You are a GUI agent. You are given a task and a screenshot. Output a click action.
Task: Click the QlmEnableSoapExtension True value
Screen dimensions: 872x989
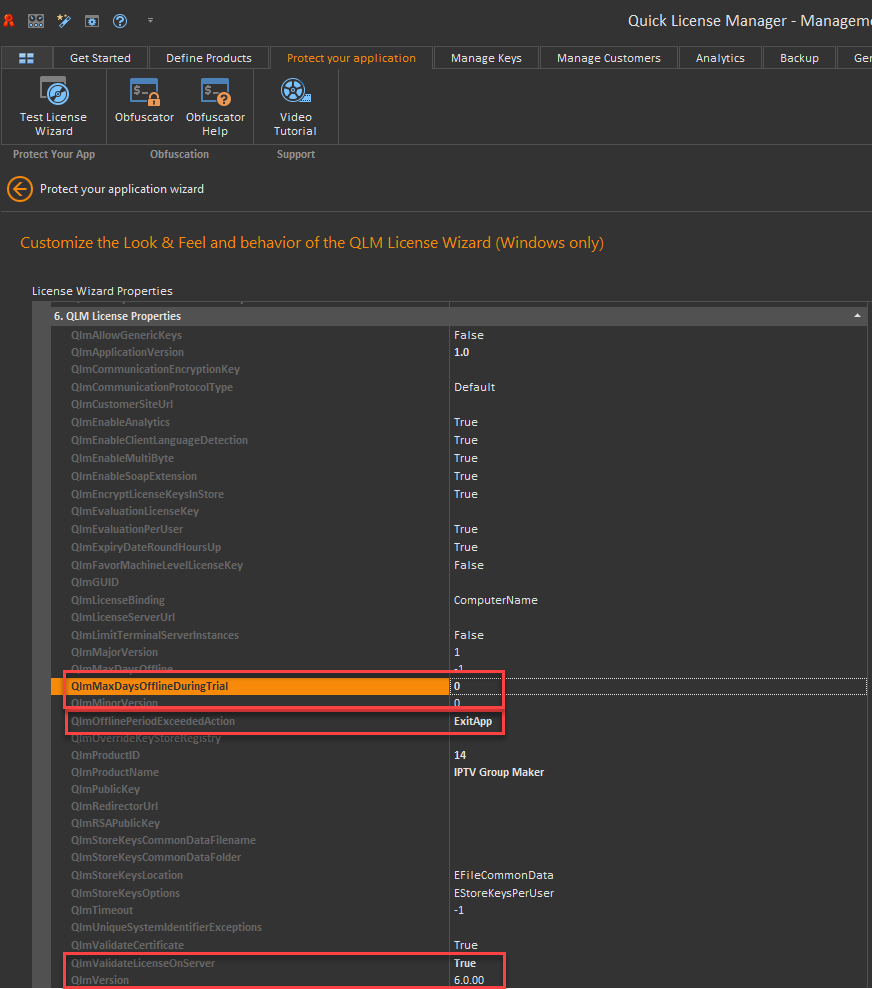click(x=465, y=476)
